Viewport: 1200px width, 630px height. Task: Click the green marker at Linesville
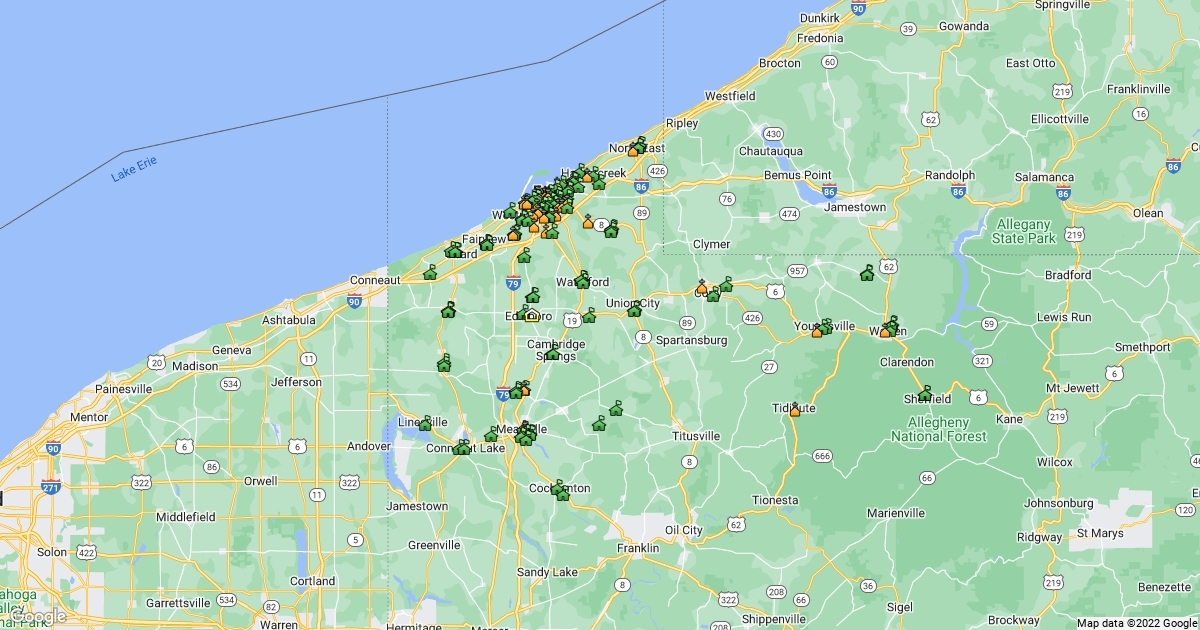[425, 424]
